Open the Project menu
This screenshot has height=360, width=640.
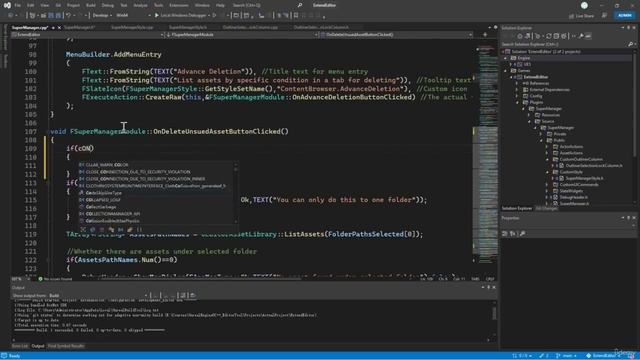pos(73,5)
